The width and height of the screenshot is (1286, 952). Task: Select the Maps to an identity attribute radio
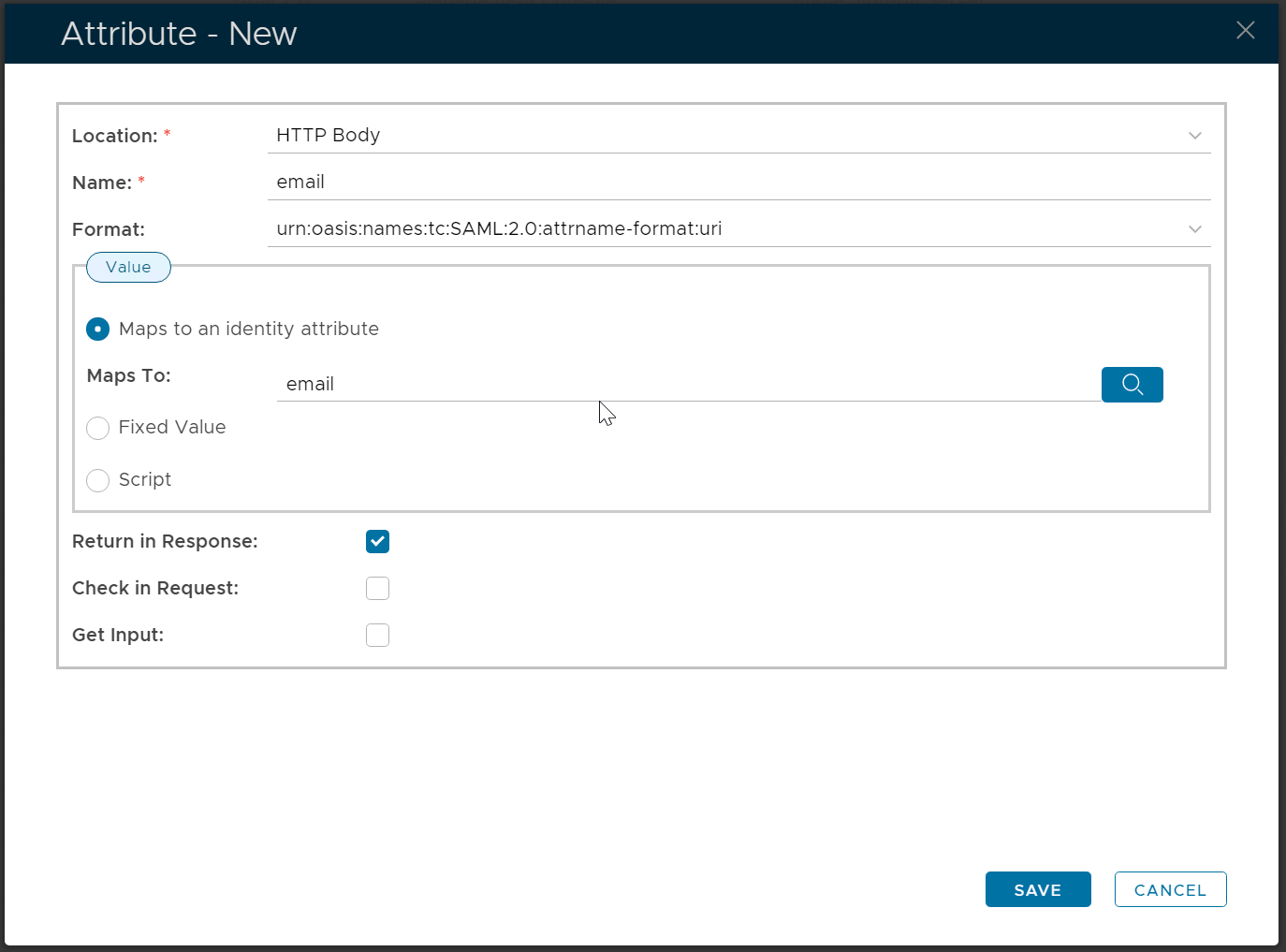coord(97,330)
